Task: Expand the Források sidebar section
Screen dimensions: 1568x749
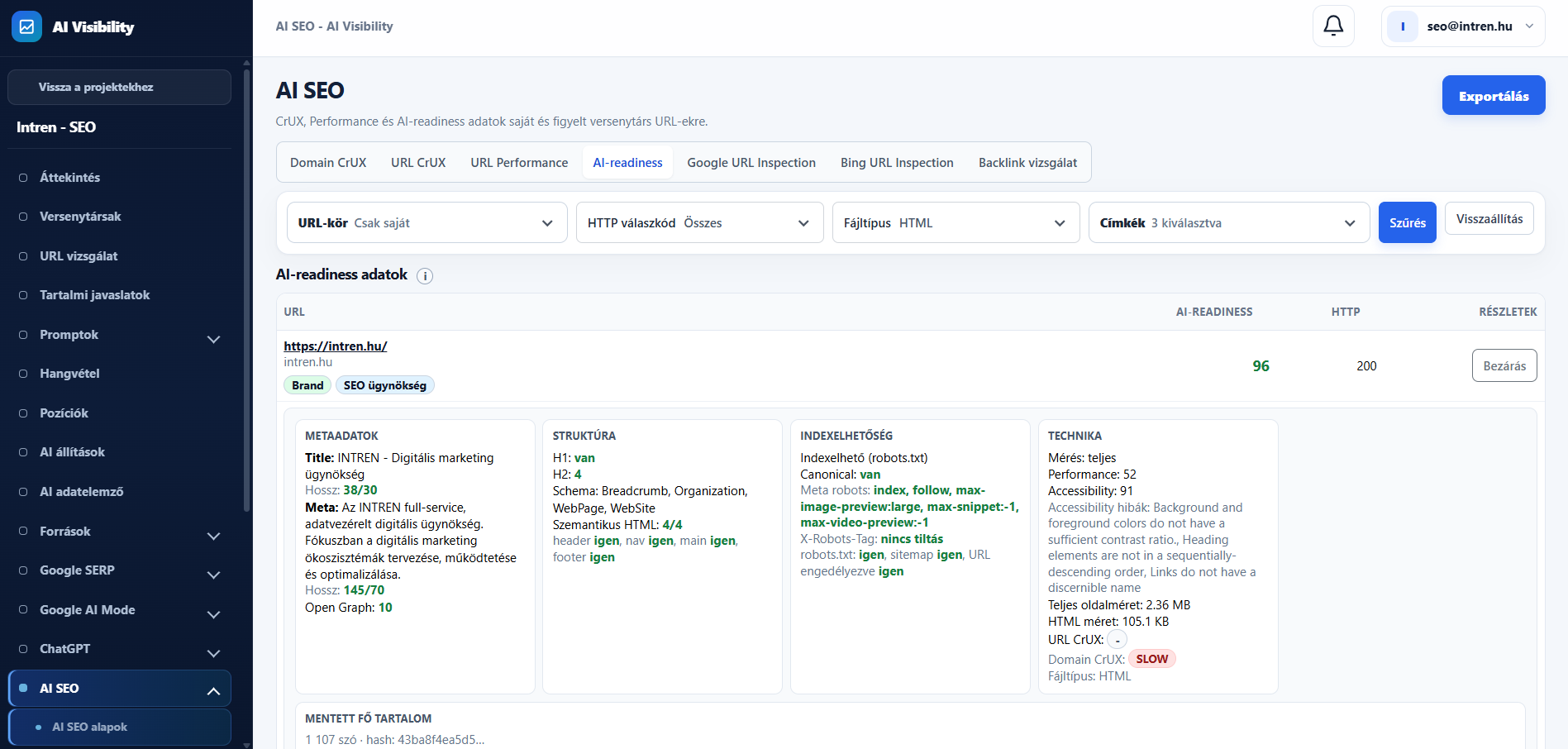Action: (213, 536)
